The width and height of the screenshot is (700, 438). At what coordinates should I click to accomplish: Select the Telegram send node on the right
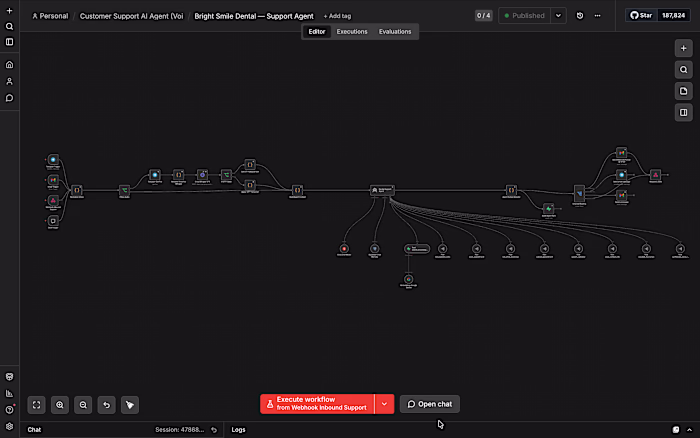coord(621,175)
